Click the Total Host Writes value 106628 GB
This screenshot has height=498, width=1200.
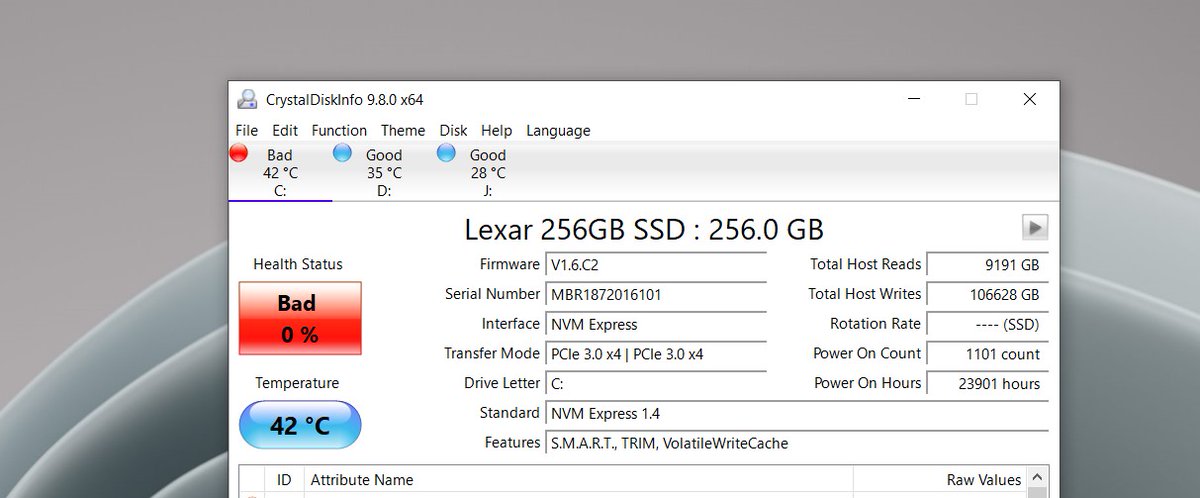987,295
